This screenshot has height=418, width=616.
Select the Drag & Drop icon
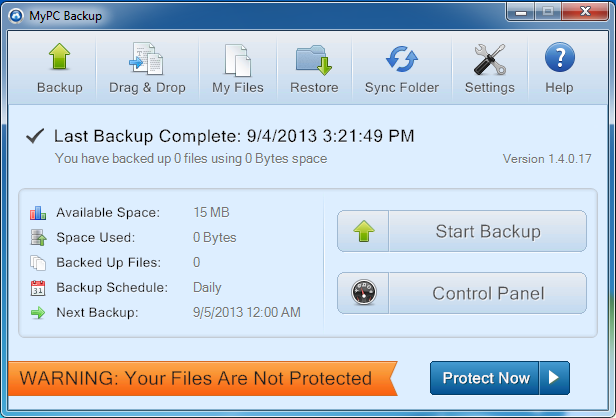pos(146,58)
